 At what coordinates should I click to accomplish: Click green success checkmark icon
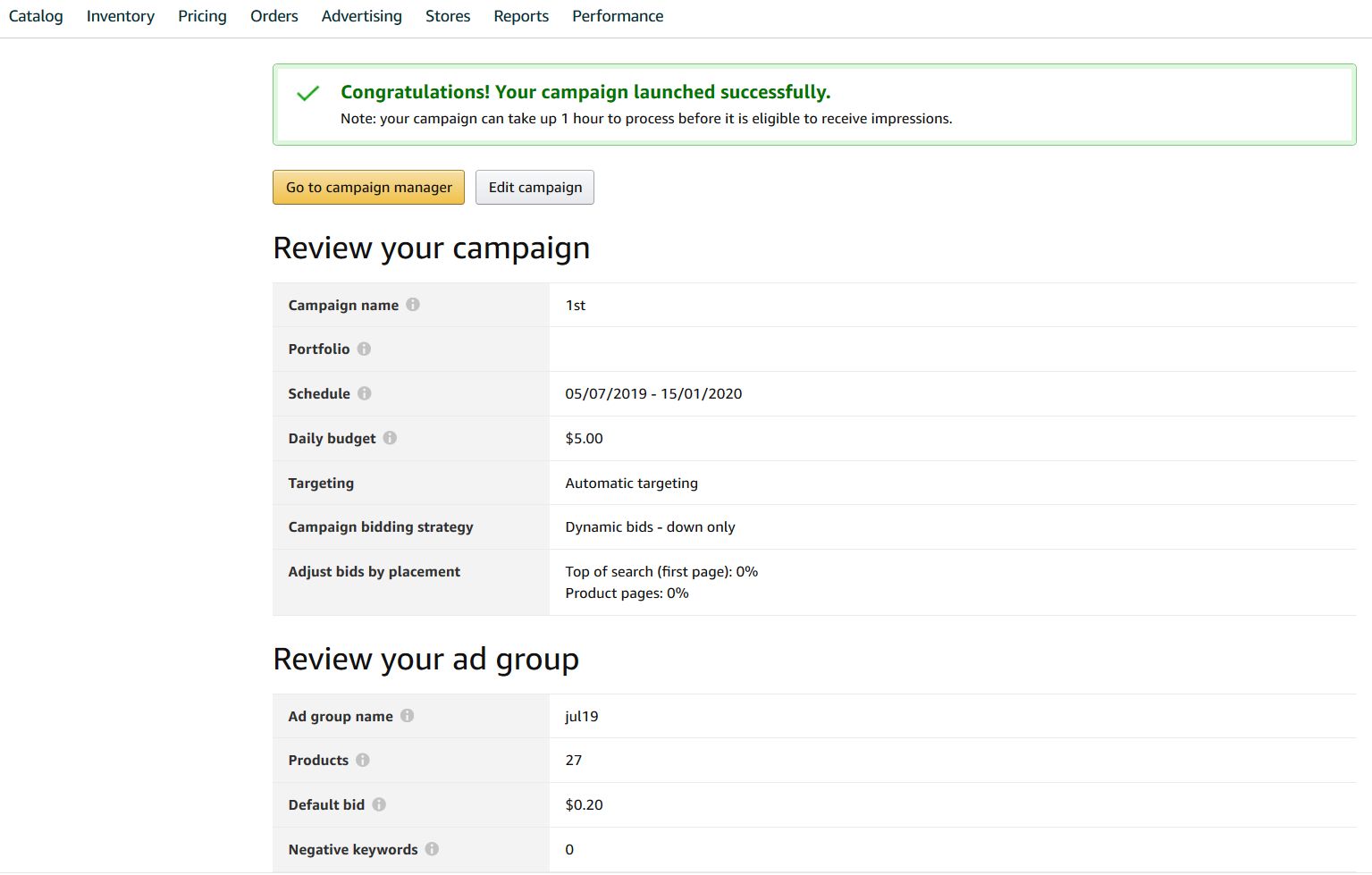pos(307,93)
